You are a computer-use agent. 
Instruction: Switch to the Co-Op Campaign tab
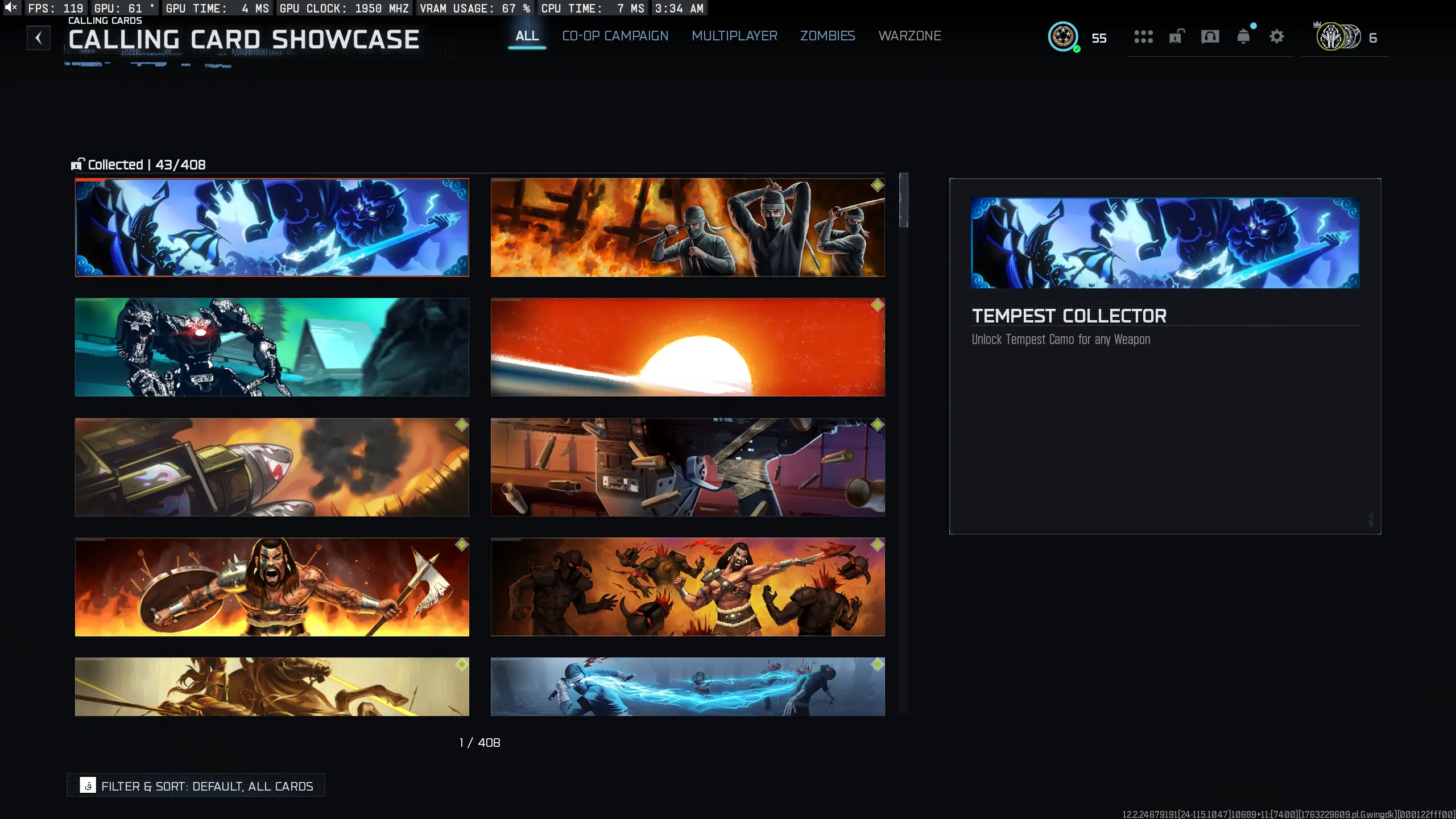pyautogui.click(x=615, y=36)
